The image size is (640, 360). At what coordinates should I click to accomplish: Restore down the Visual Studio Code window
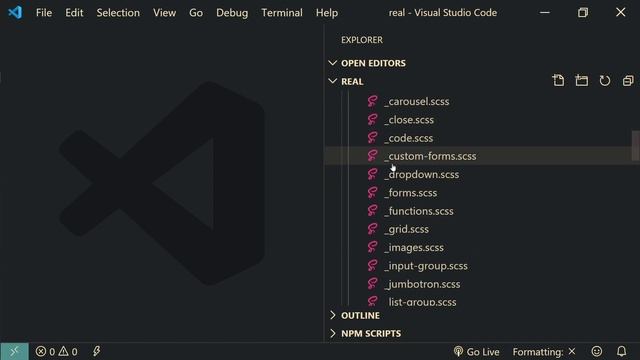tap(583, 13)
